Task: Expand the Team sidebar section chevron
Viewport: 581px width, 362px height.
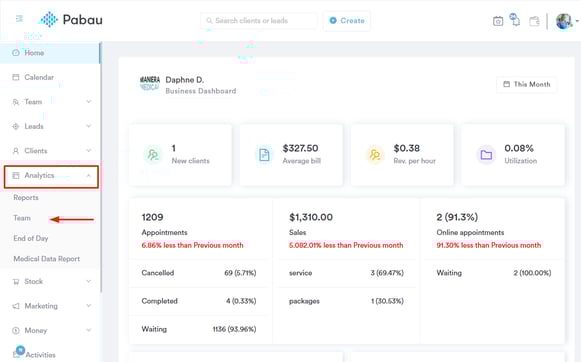Action: [89, 102]
